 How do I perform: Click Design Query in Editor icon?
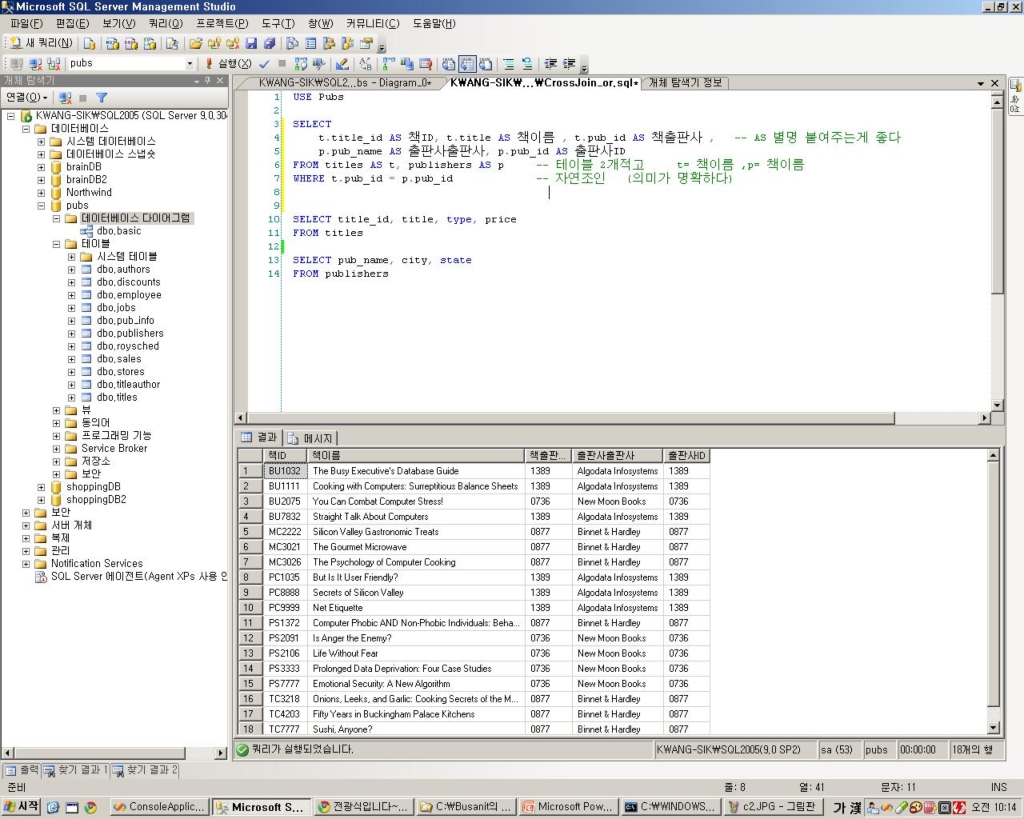point(342,63)
